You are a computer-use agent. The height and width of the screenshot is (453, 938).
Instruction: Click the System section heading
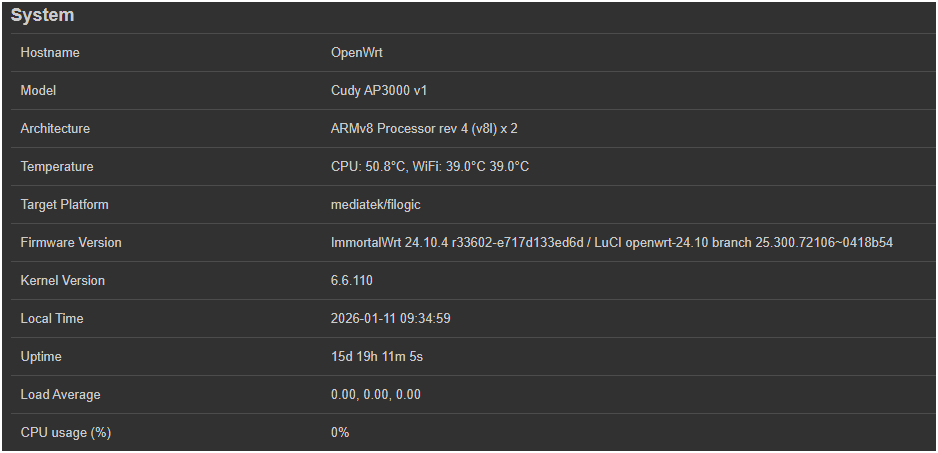coord(43,16)
